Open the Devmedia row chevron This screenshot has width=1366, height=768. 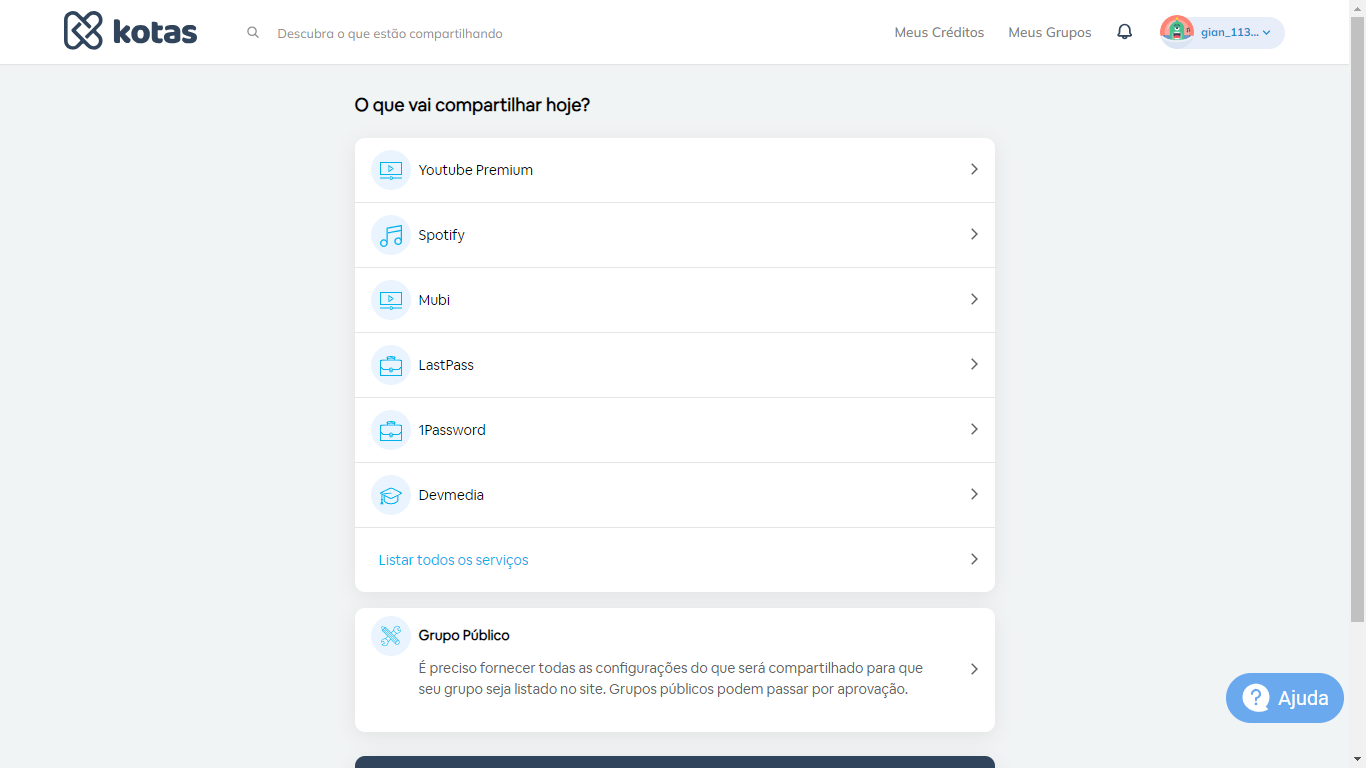(x=974, y=494)
